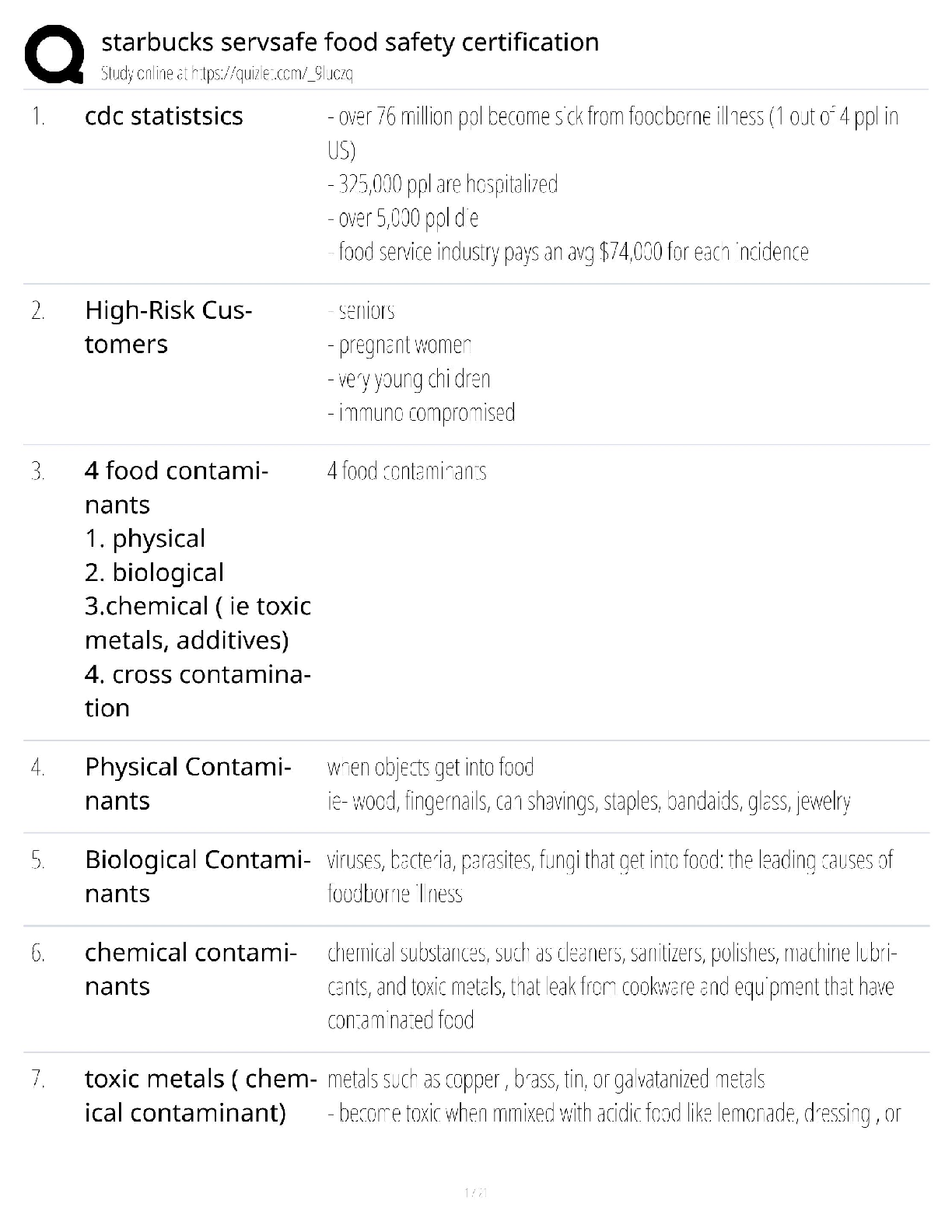The width and height of the screenshot is (952, 1232).
Task: Click the 'over 5,000 ppl die' line
Action: click(x=403, y=219)
